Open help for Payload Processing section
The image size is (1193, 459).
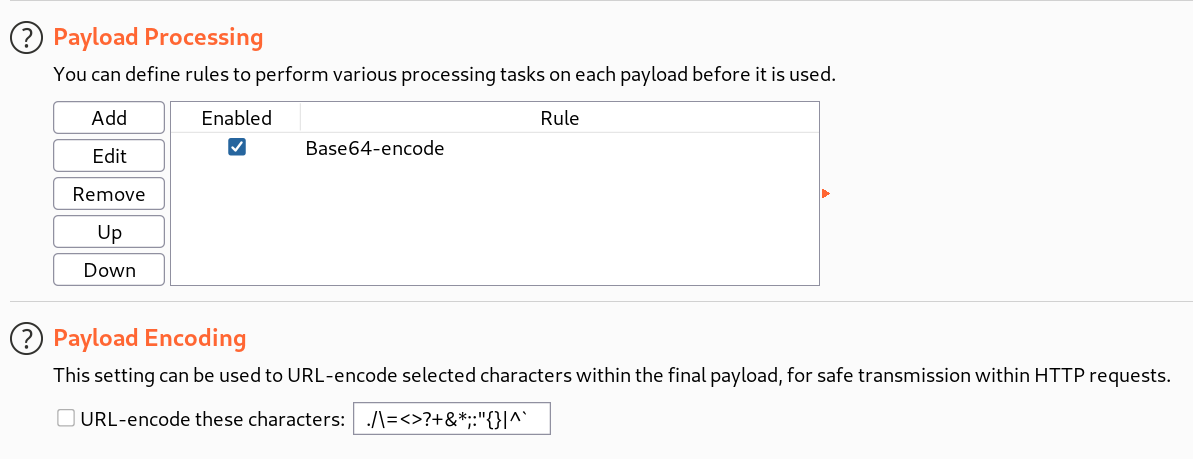tap(27, 39)
